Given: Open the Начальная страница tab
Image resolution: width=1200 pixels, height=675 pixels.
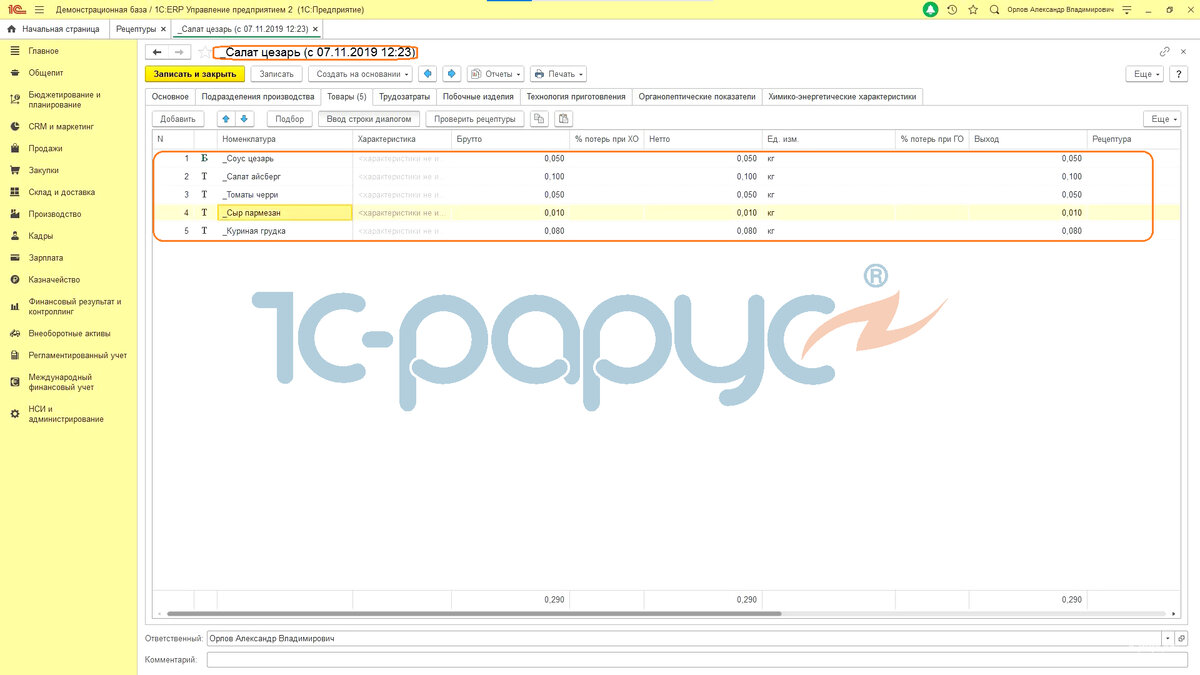Looking at the screenshot, I should tap(54, 29).
